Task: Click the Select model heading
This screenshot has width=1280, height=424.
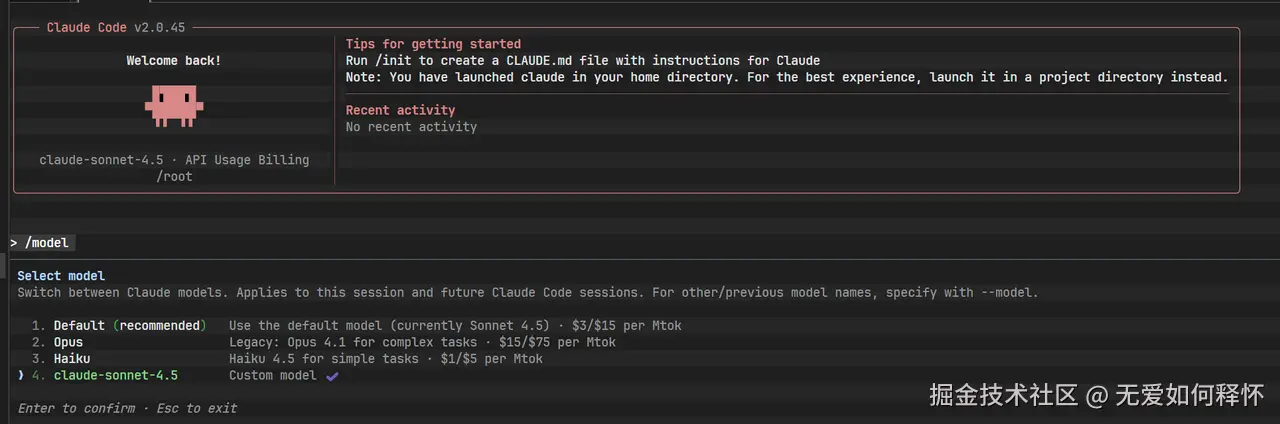Action: [61, 276]
